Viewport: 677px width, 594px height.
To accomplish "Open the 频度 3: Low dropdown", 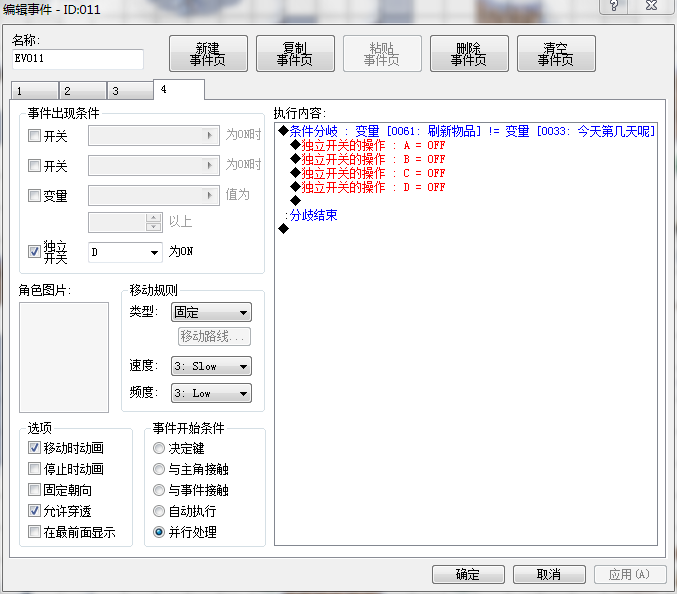I will (212, 393).
